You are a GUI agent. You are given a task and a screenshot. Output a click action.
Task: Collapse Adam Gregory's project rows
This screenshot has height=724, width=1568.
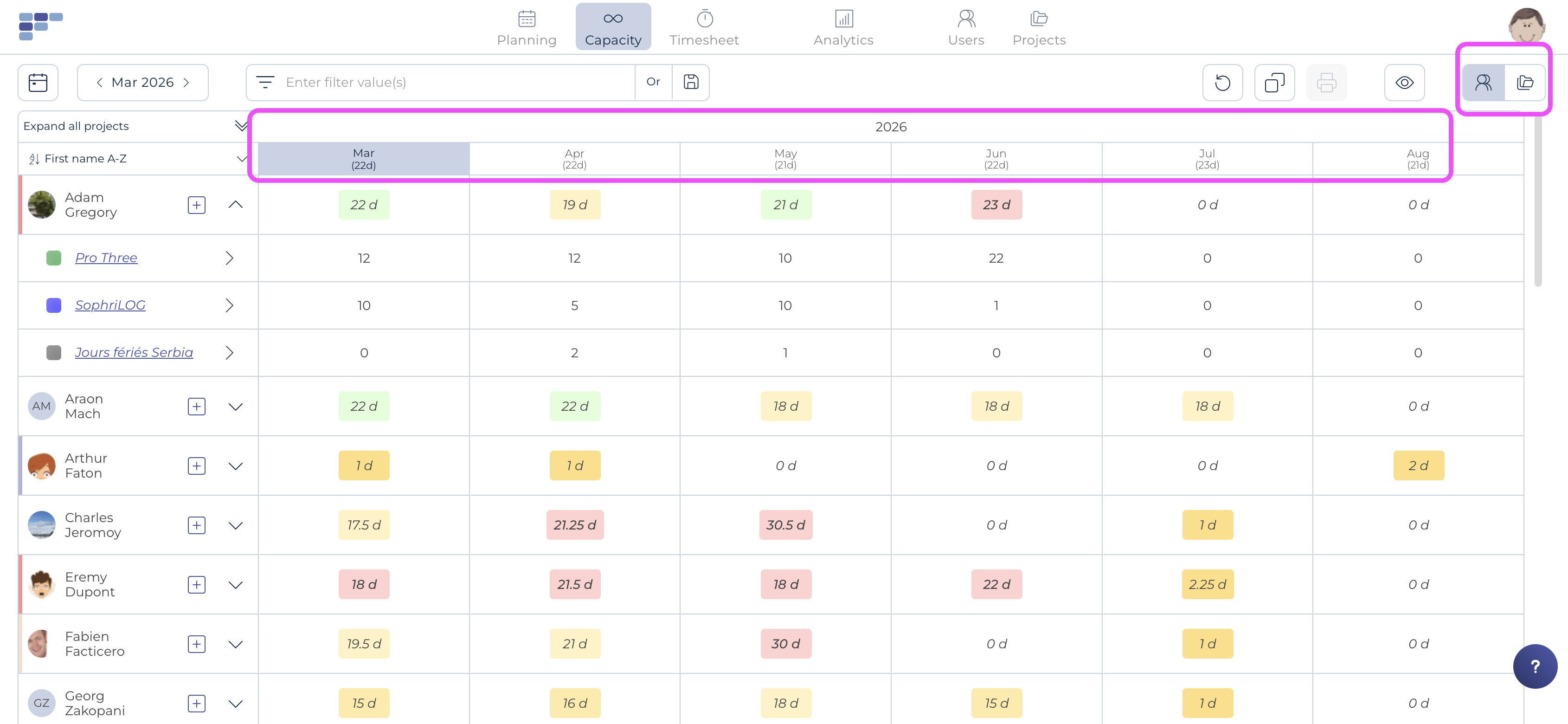(x=236, y=205)
